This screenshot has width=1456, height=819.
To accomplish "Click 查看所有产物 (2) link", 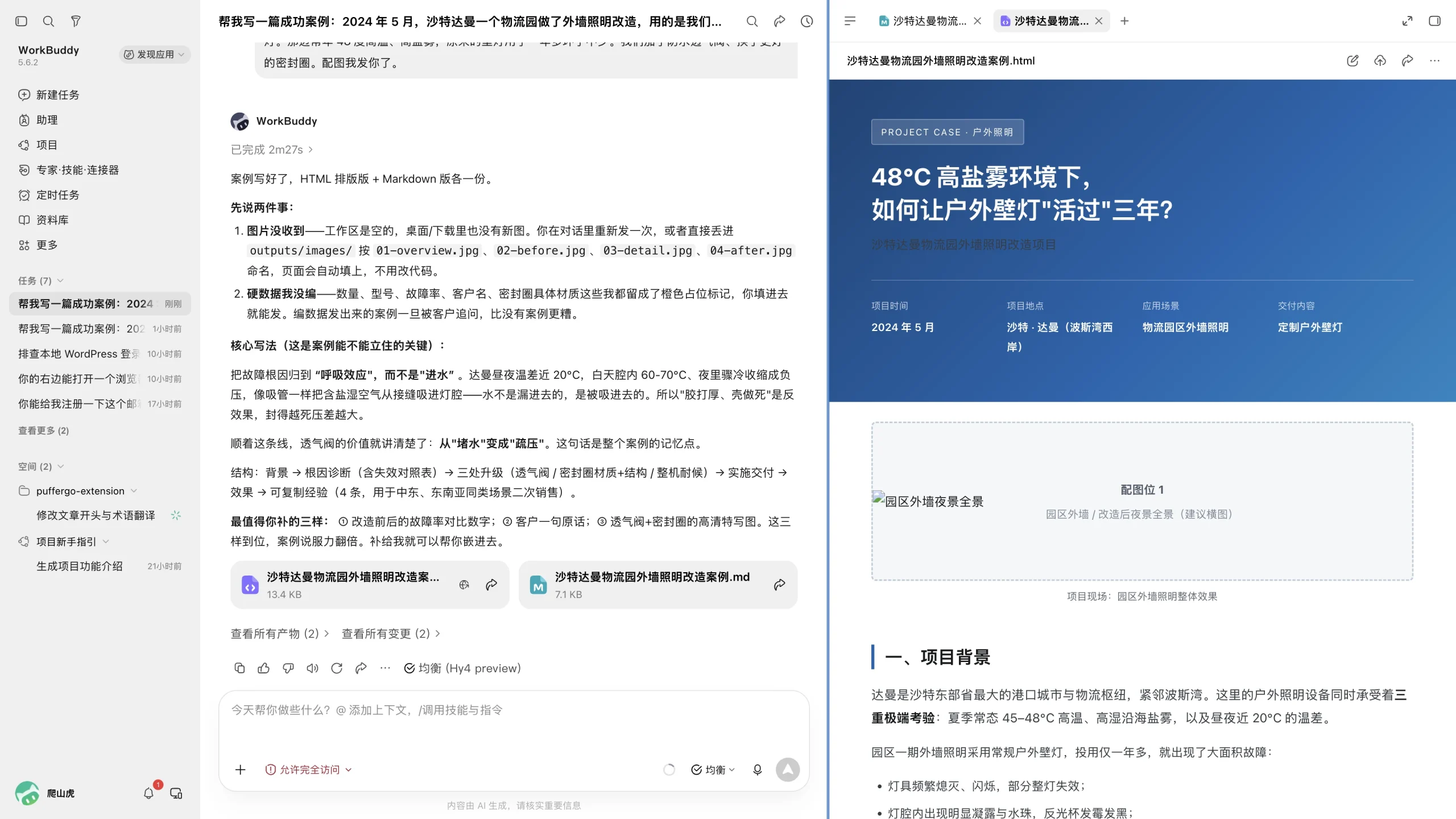I will (279, 634).
